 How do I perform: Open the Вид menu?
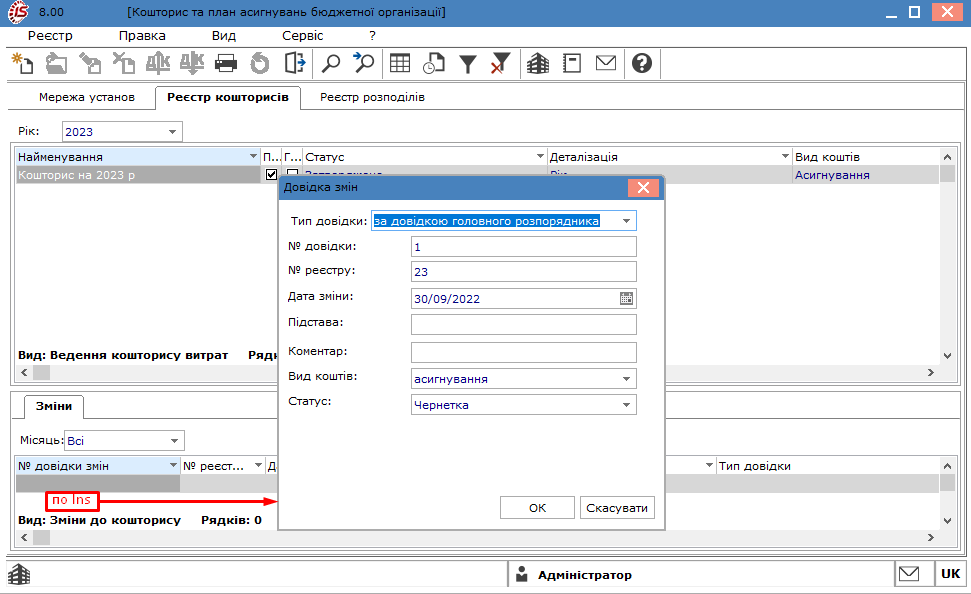click(224, 36)
